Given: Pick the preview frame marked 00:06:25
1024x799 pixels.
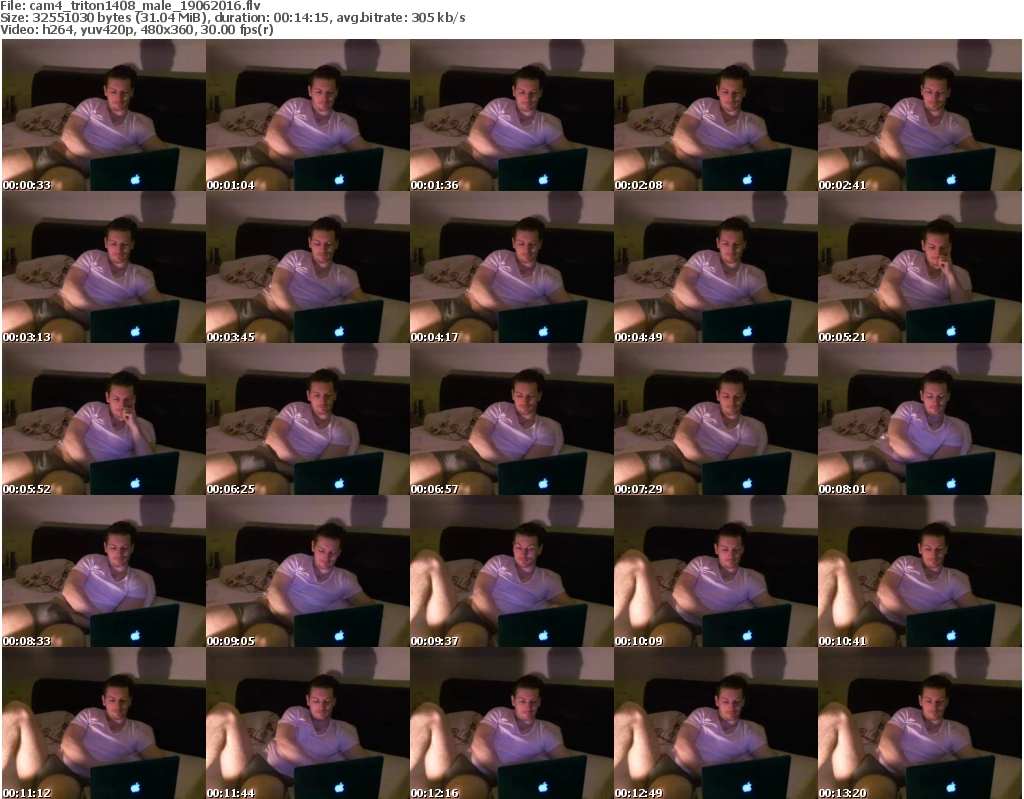Looking at the screenshot, I should click(308, 419).
